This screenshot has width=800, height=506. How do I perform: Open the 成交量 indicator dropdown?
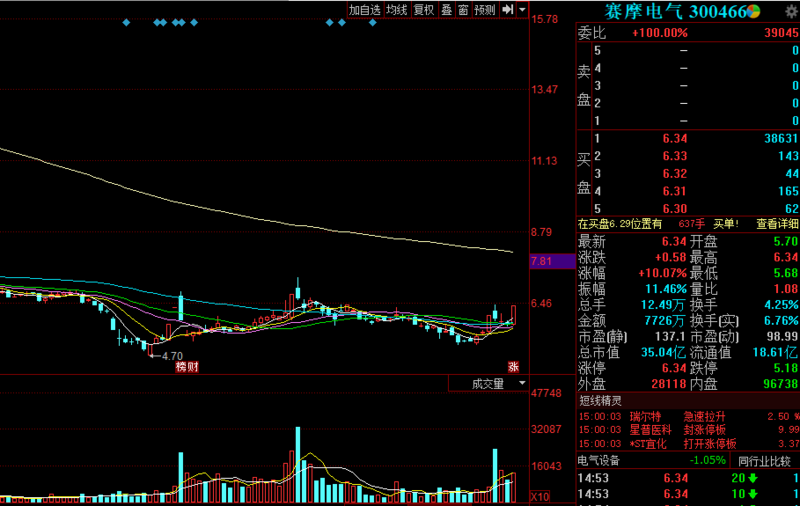(489, 384)
